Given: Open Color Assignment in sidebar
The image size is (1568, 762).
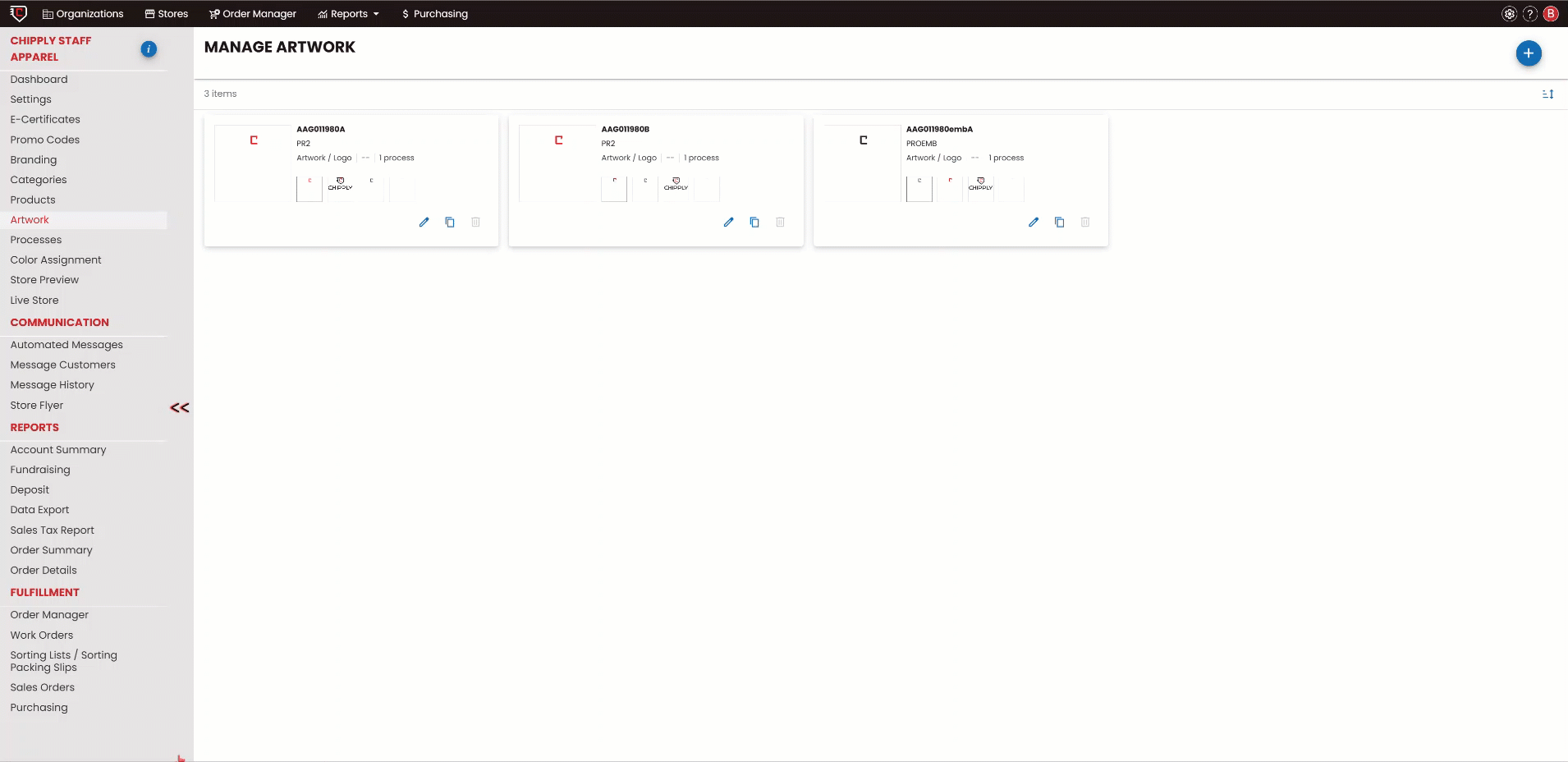Looking at the screenshot, I should (x=56, y=260).
